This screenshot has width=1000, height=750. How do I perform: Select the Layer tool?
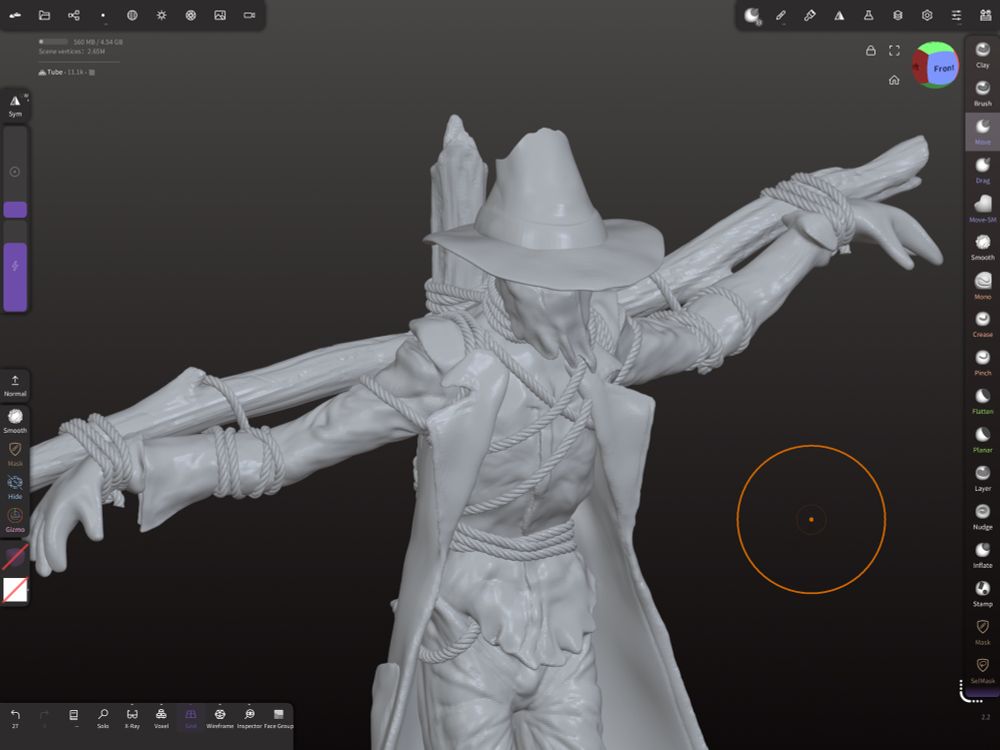tap(982, 478)
